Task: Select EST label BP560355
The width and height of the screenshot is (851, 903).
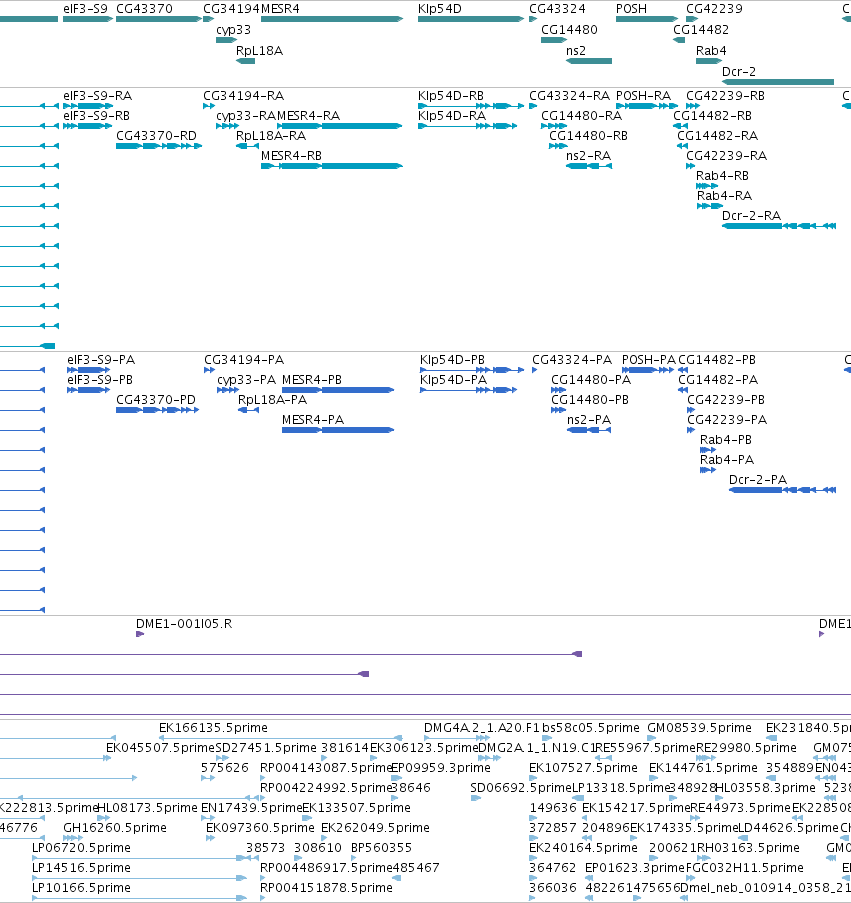Action: click(x=381, y=848)
